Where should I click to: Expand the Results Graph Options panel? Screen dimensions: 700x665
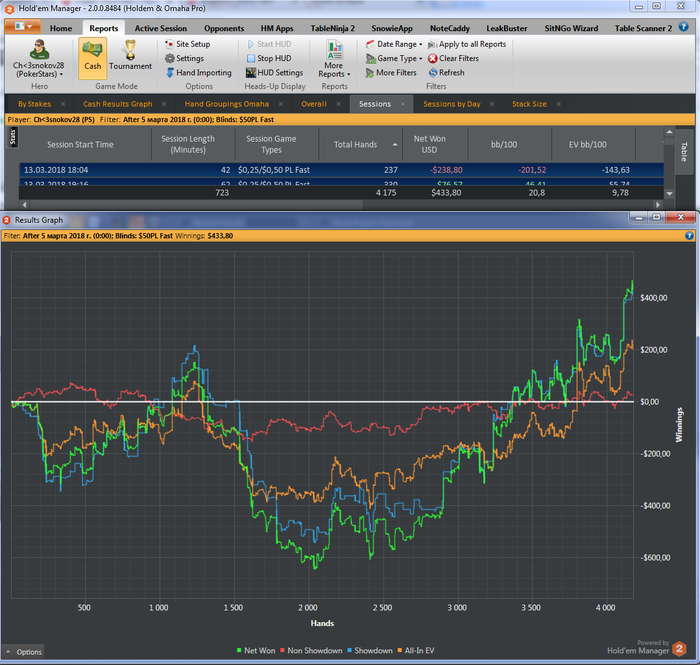(x=24, y=652)
